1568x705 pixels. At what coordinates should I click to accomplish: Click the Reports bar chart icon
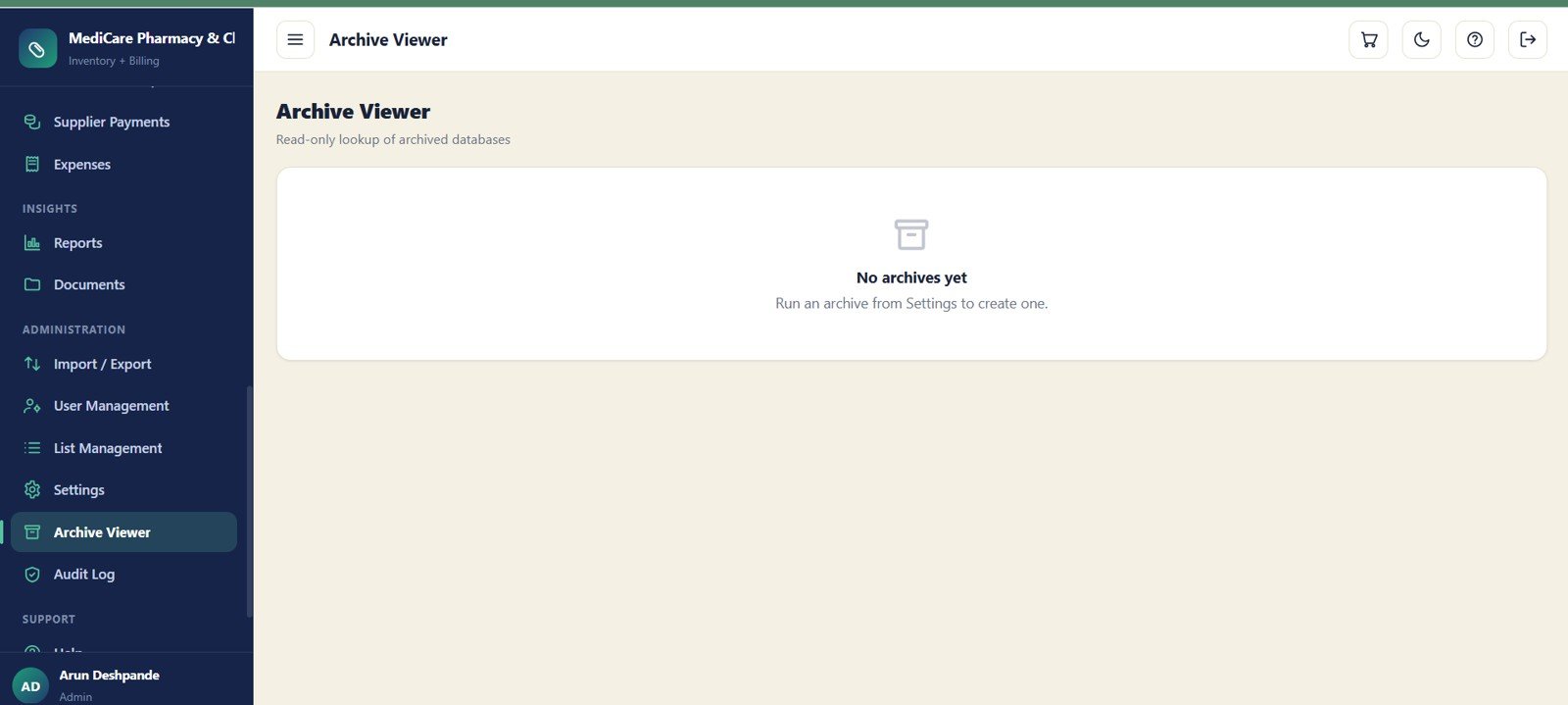(x=32, y=243)
